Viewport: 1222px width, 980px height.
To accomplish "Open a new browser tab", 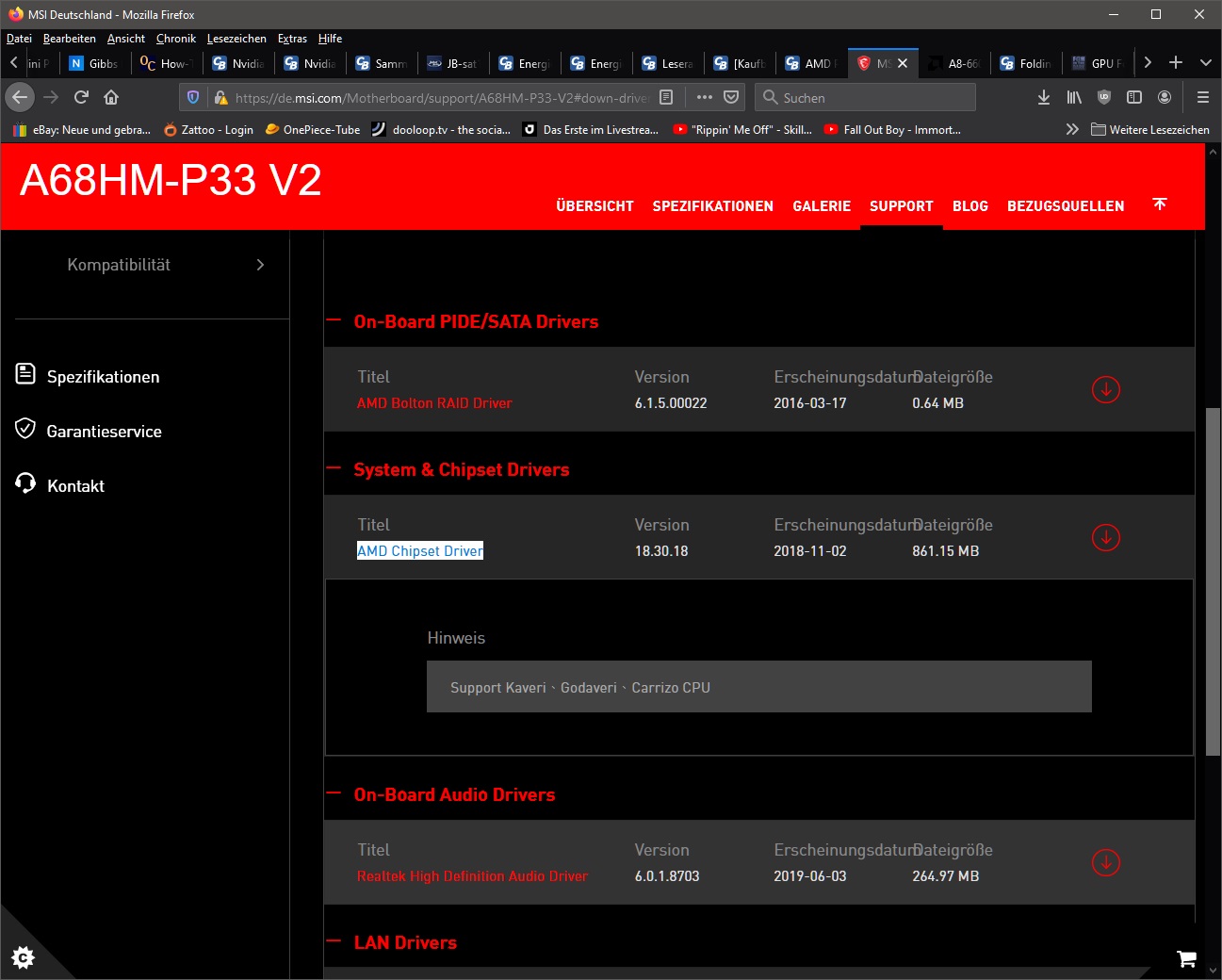I will 1176,62.
